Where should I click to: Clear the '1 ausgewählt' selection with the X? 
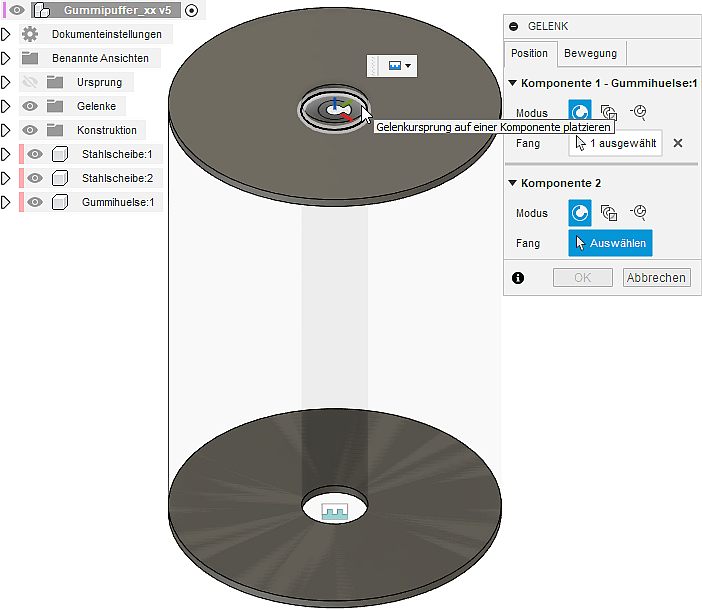pos(678,143)
